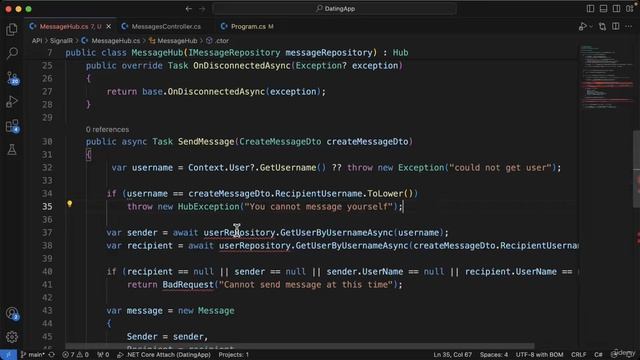Open customize layout icon in title bar
The image size is (640, 360).
click(x=630, y=9)
